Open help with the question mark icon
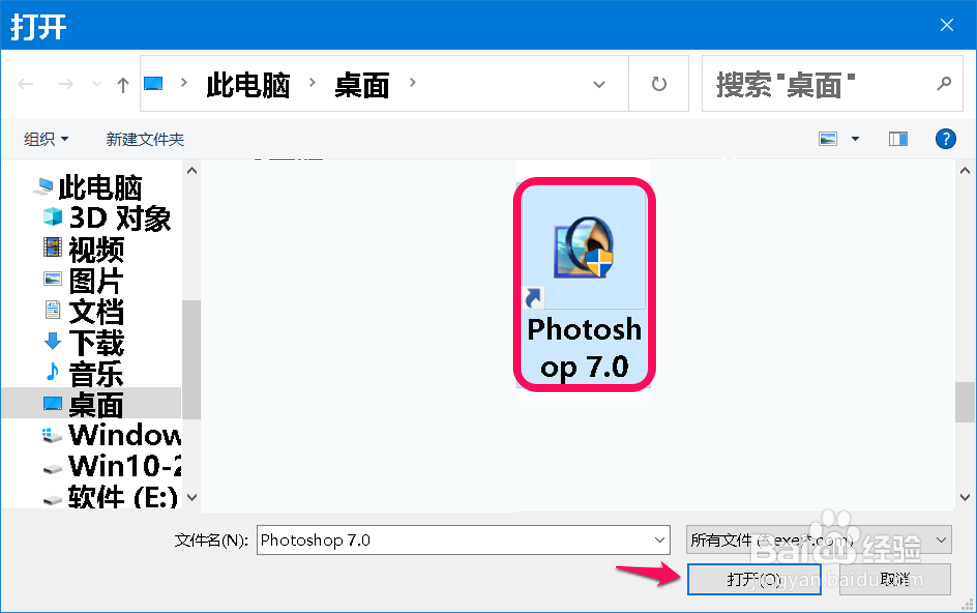 point(945,139)
